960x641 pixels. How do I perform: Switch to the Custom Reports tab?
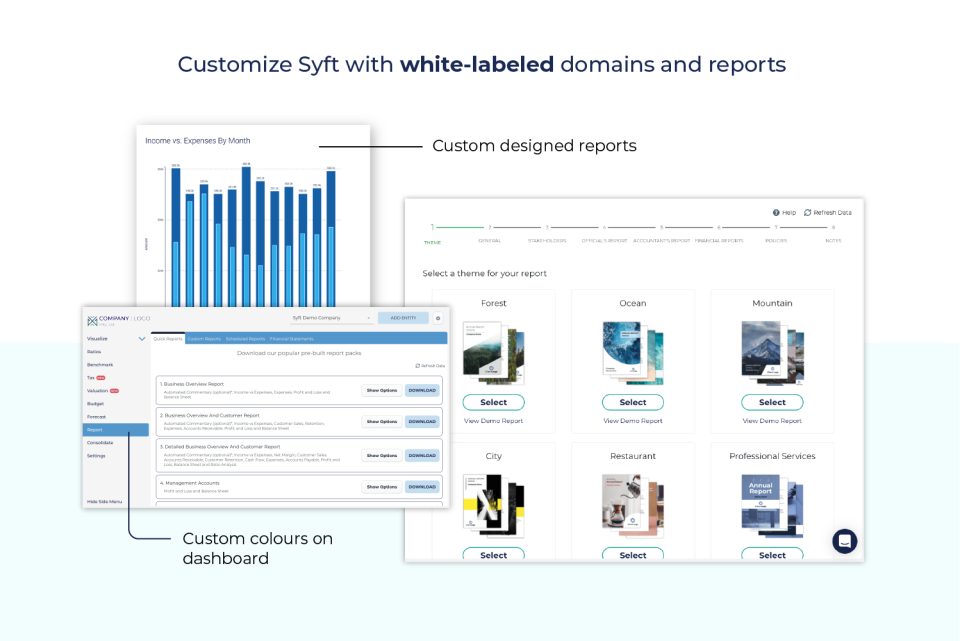click(205, 338)
